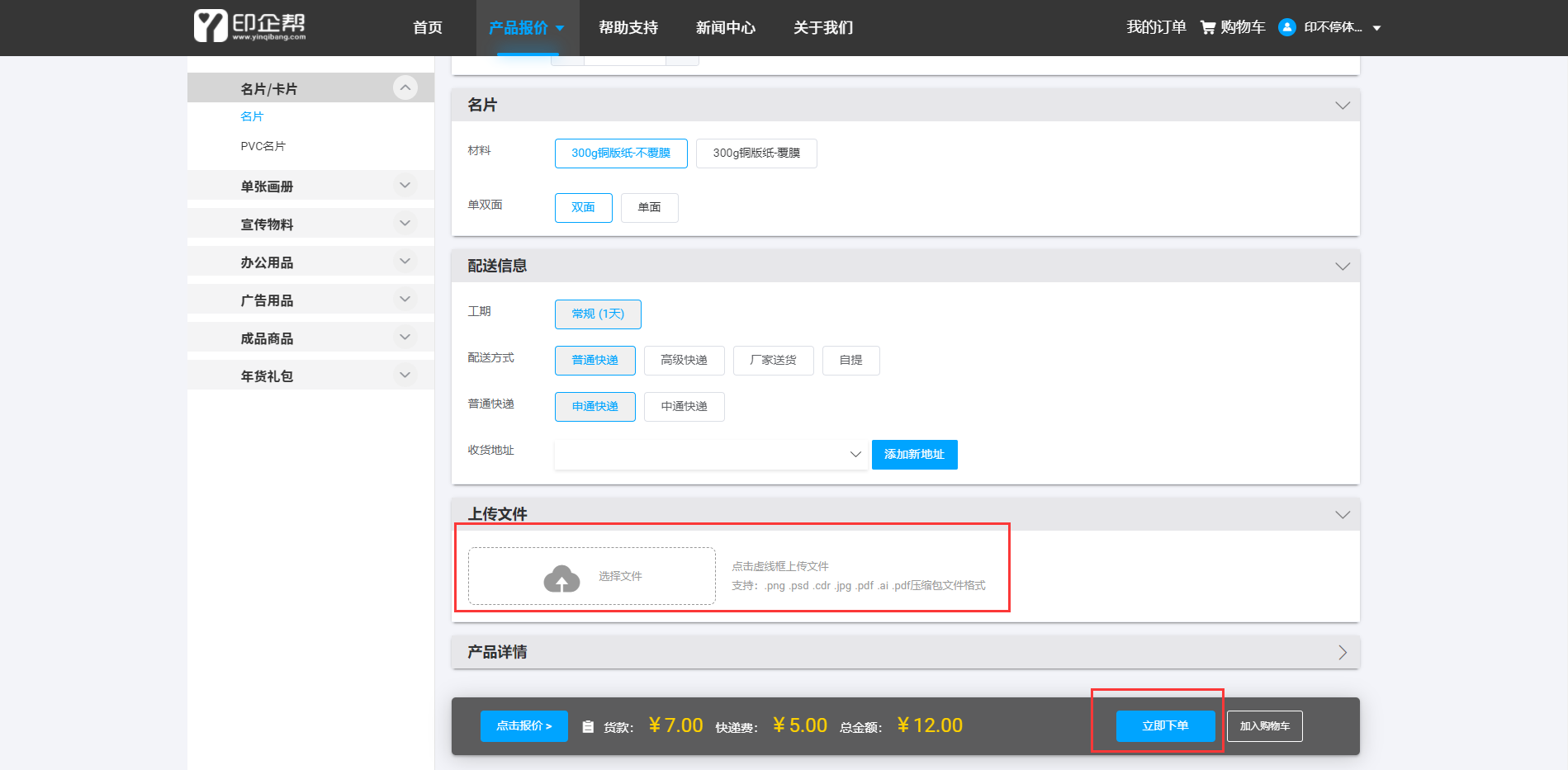Click the cloud upload icon
The image size is (1568, 770).
click(561, 579)
